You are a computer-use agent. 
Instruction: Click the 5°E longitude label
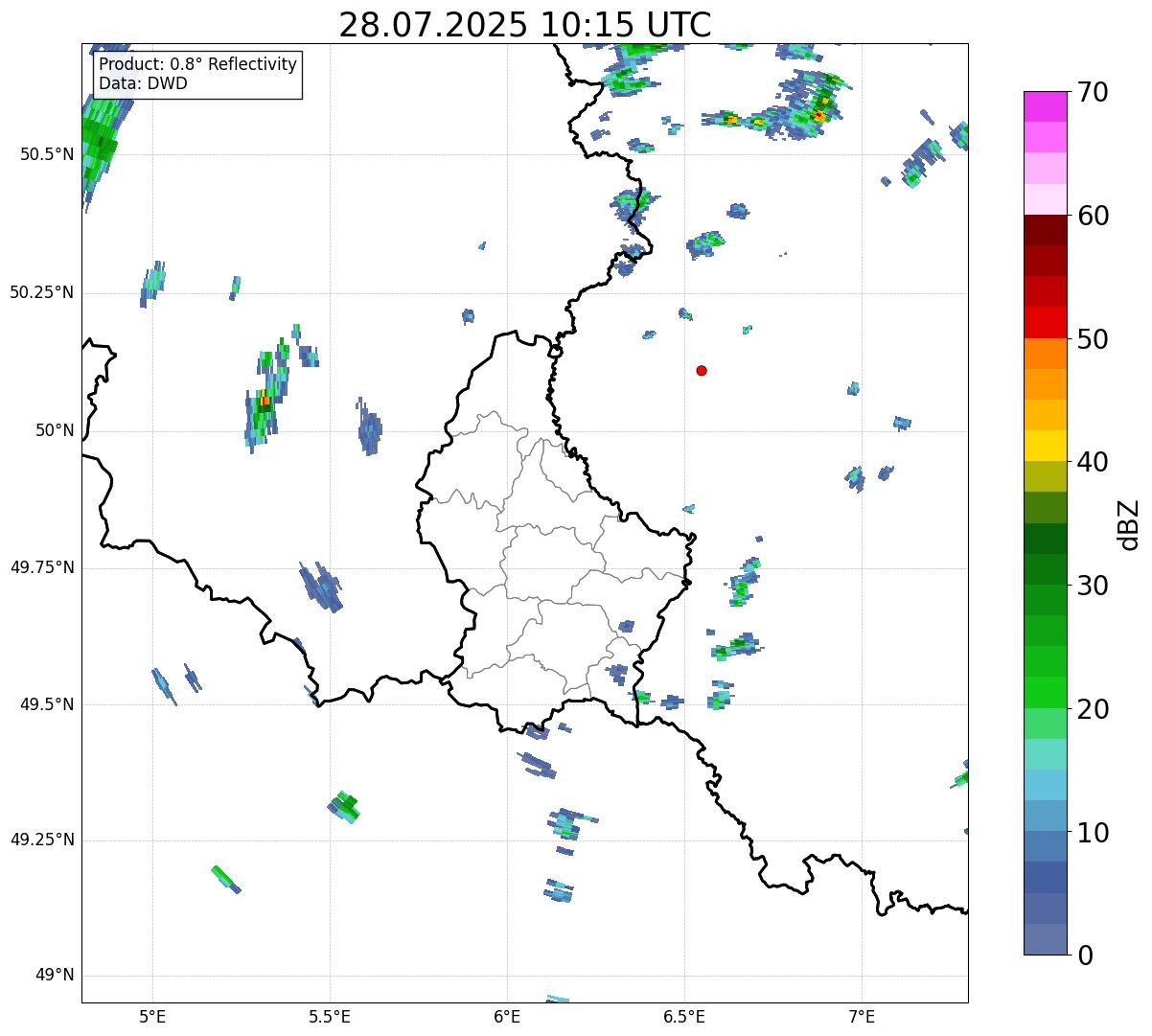pyautogui.click(x=152, y=1017)
